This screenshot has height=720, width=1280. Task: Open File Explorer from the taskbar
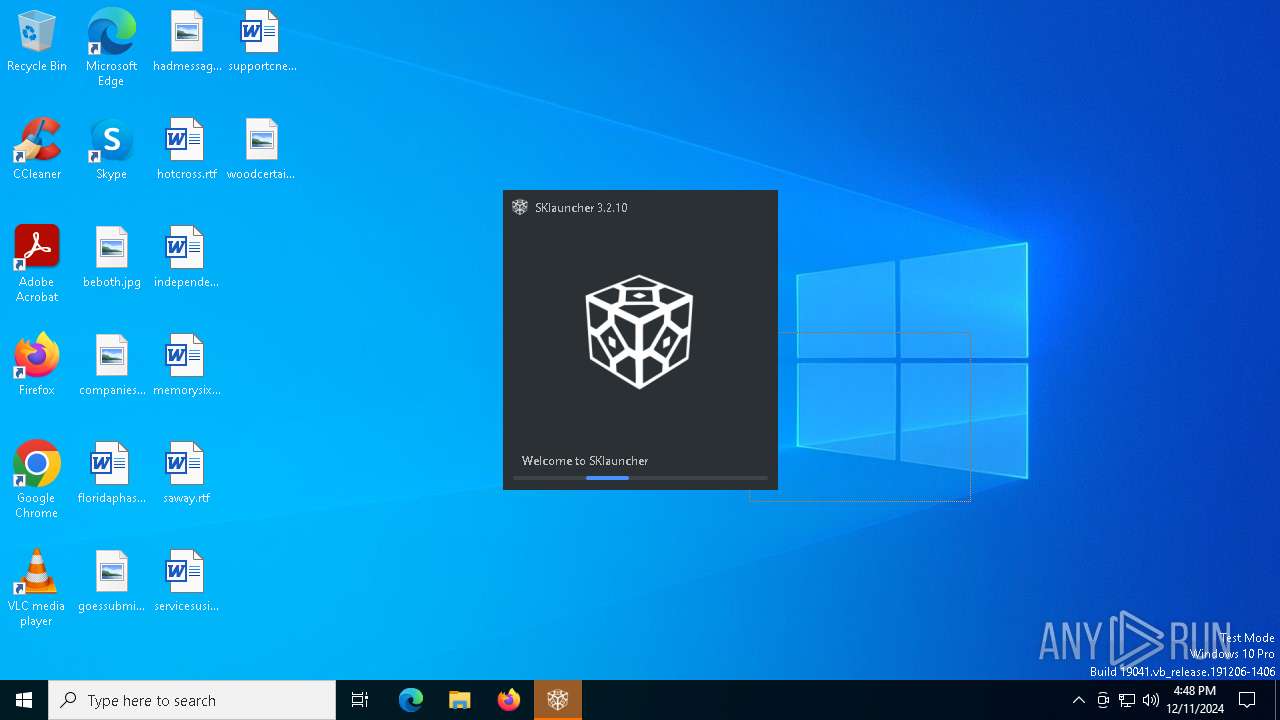pos(459,700)
